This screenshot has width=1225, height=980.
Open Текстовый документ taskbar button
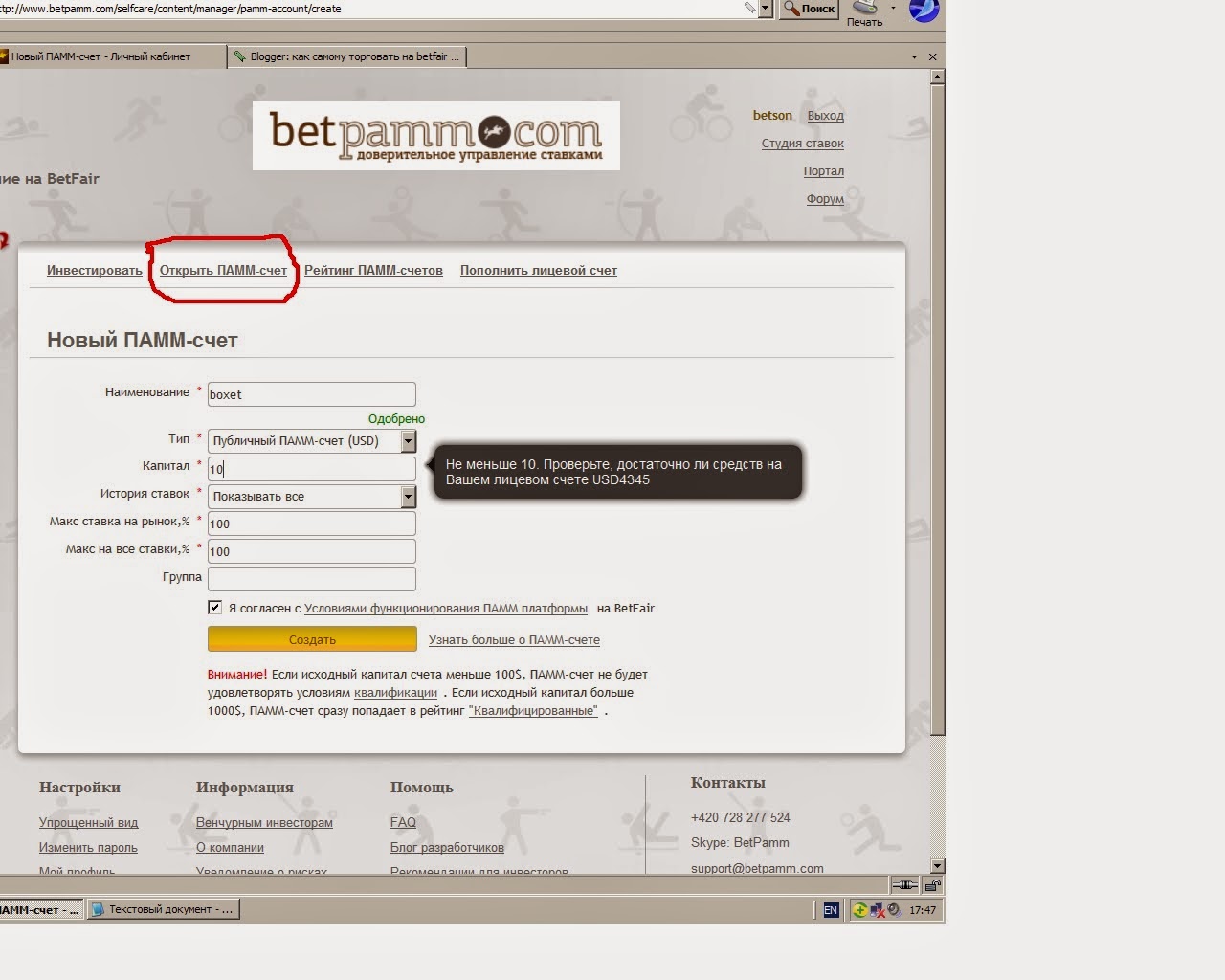click(x=163, y=909)
